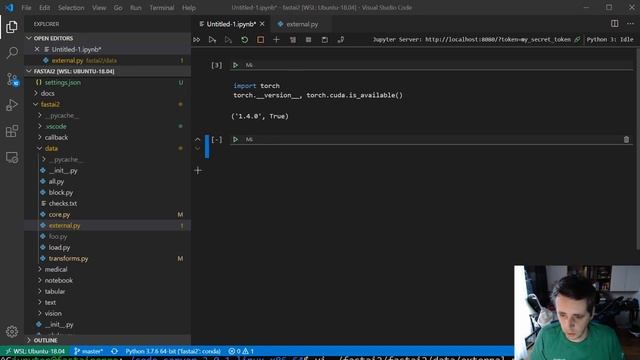
Task: Restart the Jupyter kernel
Action: (244, 40)
